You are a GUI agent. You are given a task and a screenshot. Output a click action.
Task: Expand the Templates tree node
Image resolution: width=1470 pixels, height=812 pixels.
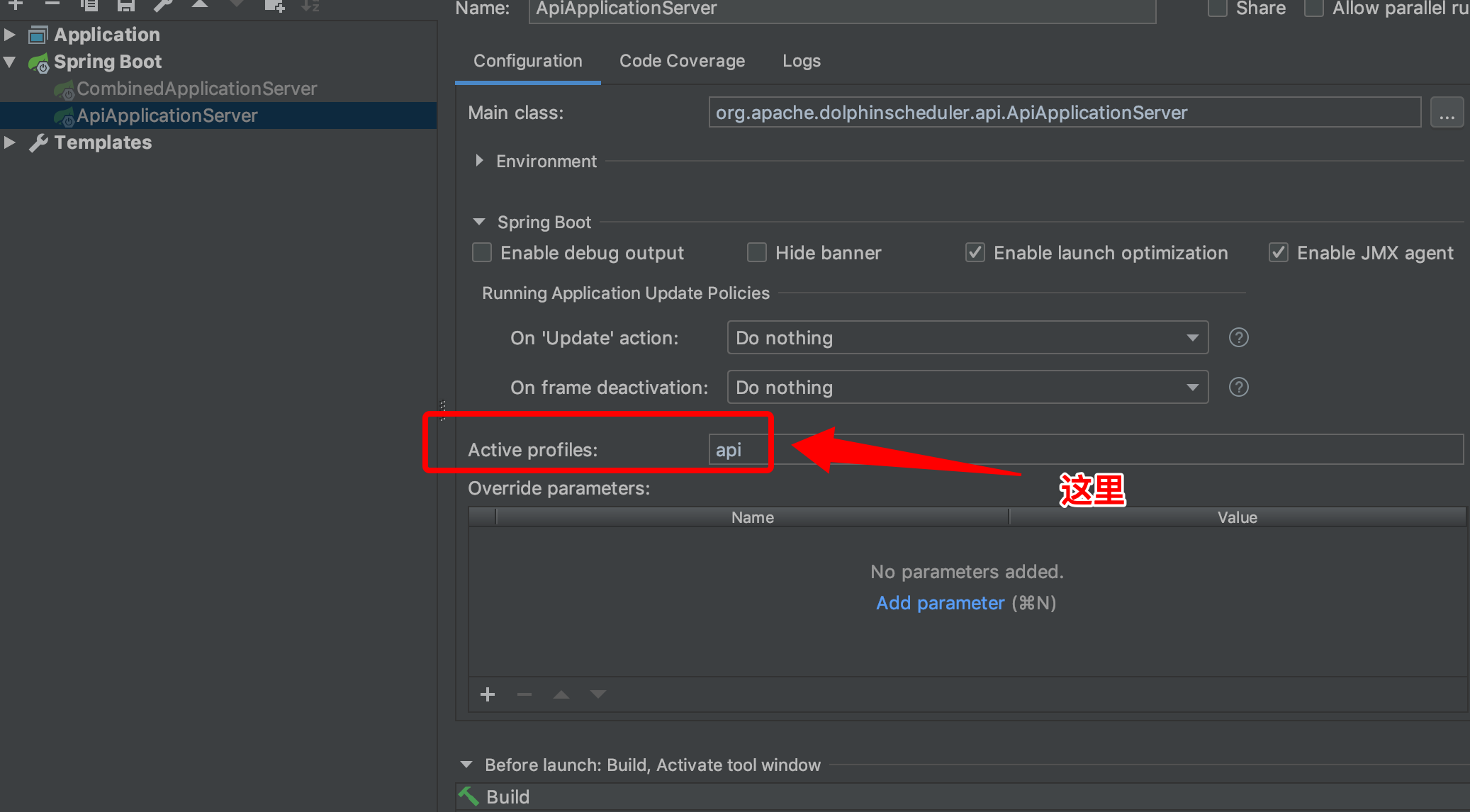(x=10, y=142)
